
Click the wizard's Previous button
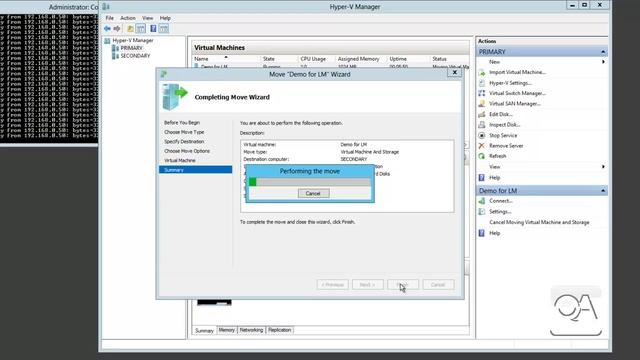332,284
